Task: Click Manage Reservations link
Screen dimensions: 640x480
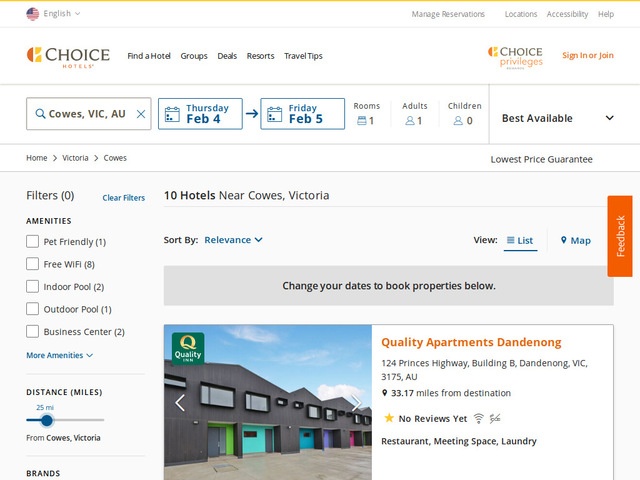Action: [448, 14]
